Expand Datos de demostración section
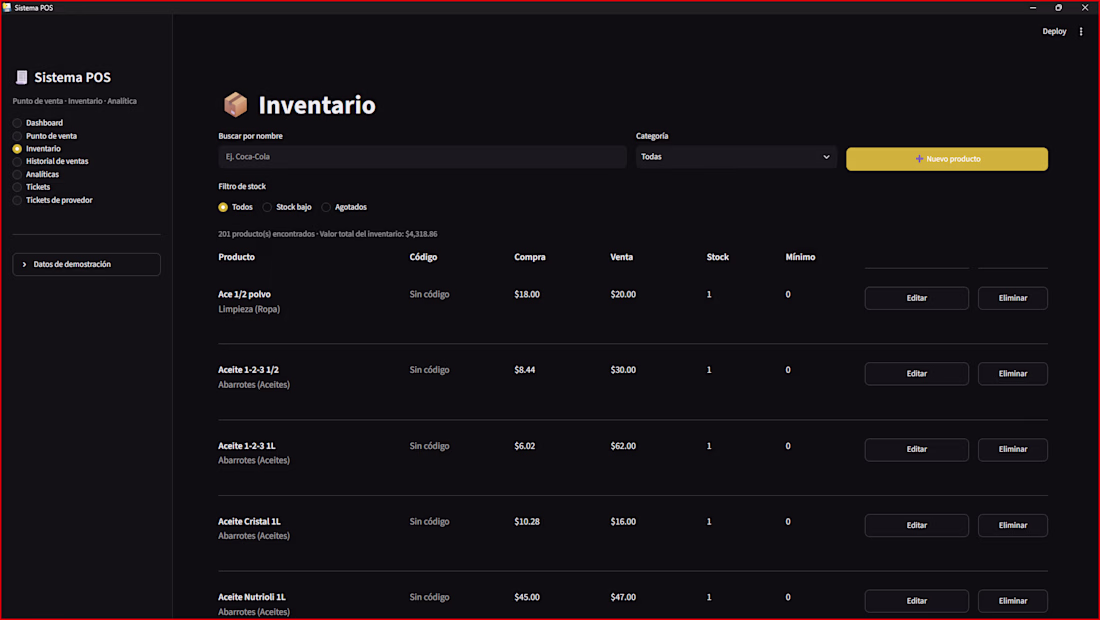 click(x=86, y=264)
